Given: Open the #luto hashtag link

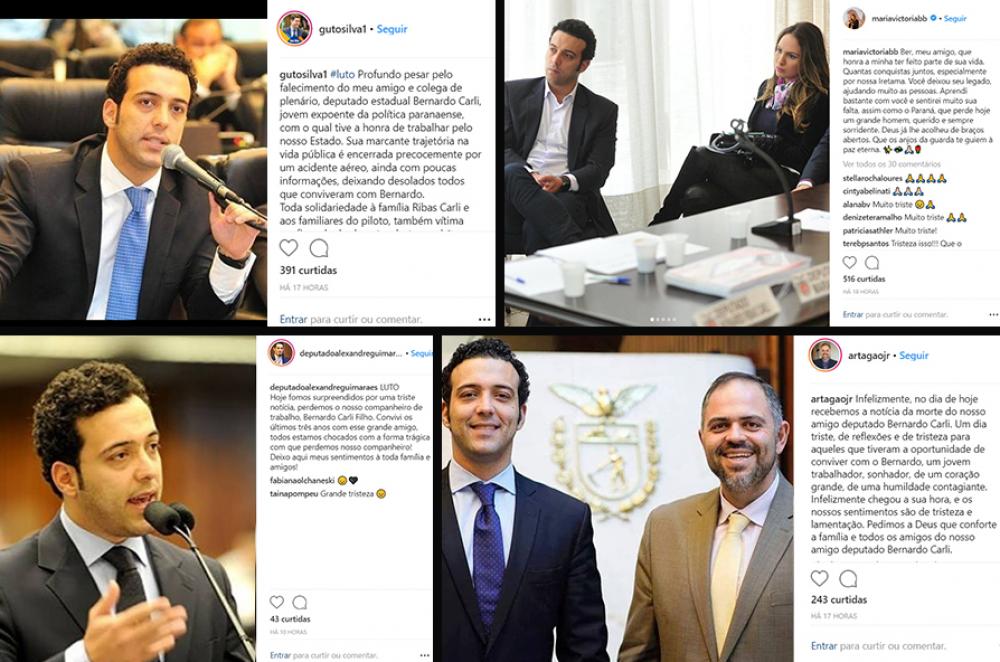Looking at the screenshot, I should tap(342, 74).
